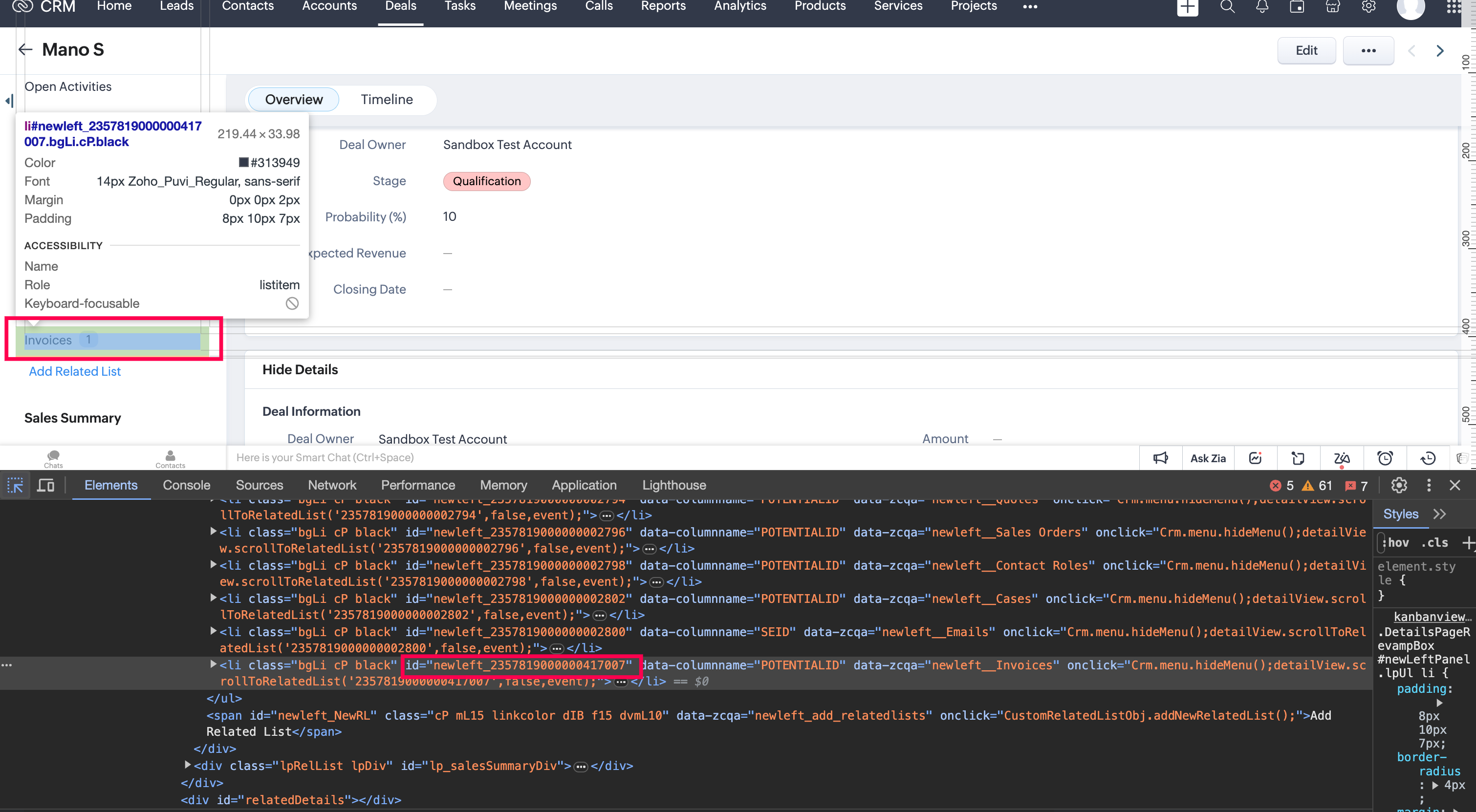Expand the Contact Roles li node
This screenshot has width=1476, height=812.
213,565
